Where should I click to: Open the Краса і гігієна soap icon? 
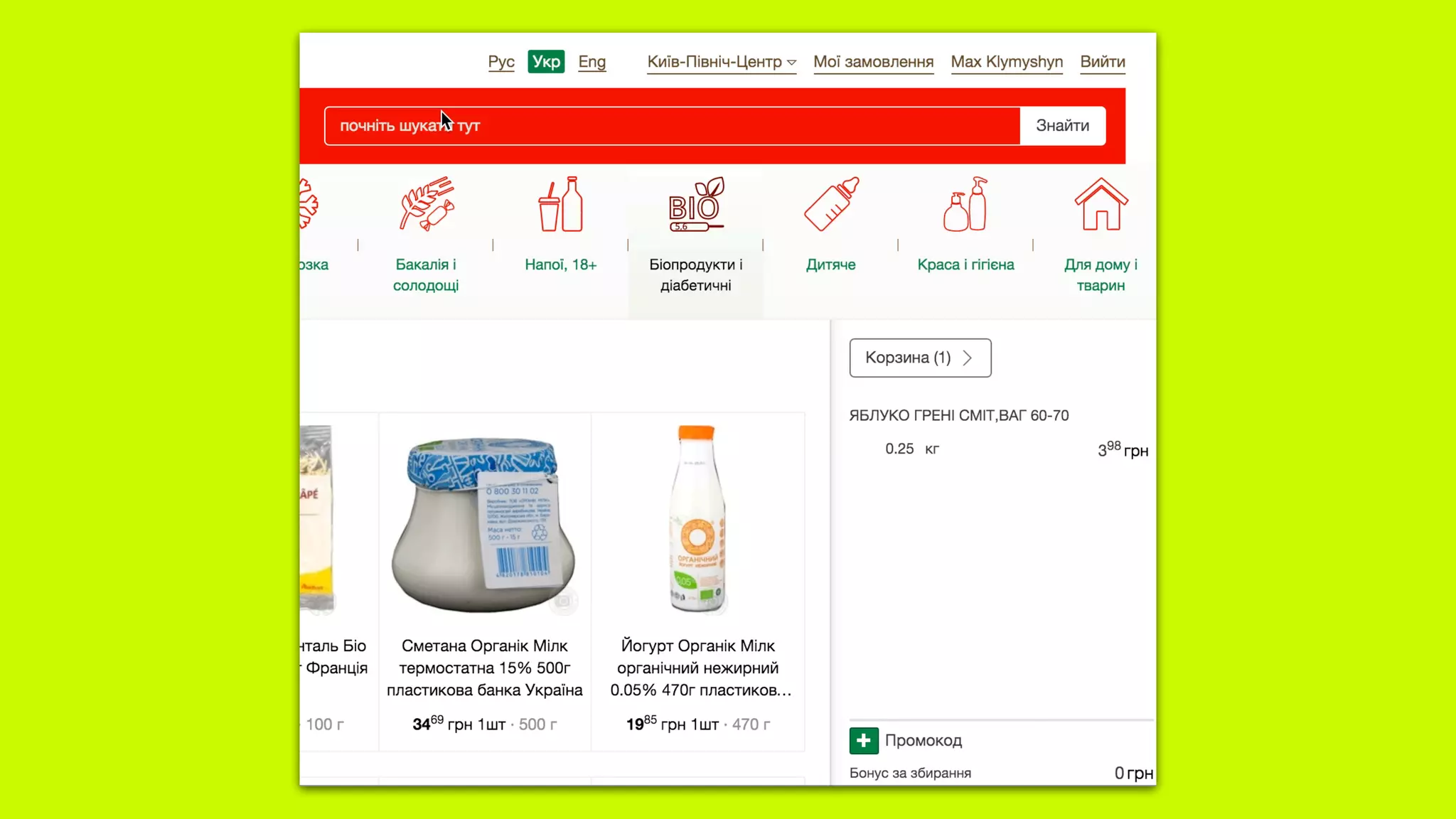tap(965, 204)
